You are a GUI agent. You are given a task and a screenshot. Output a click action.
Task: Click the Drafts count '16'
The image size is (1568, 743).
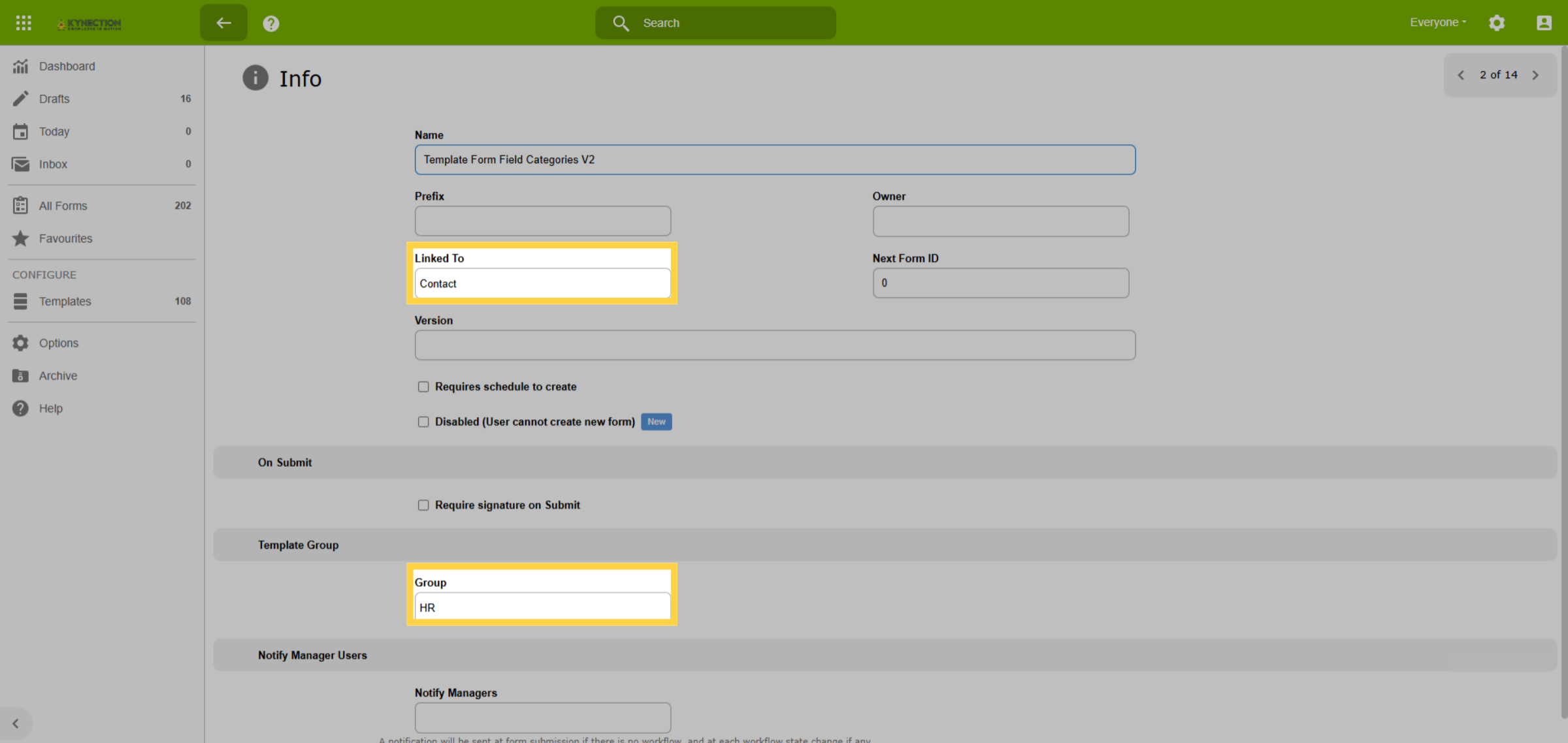(x=186, y=99)
